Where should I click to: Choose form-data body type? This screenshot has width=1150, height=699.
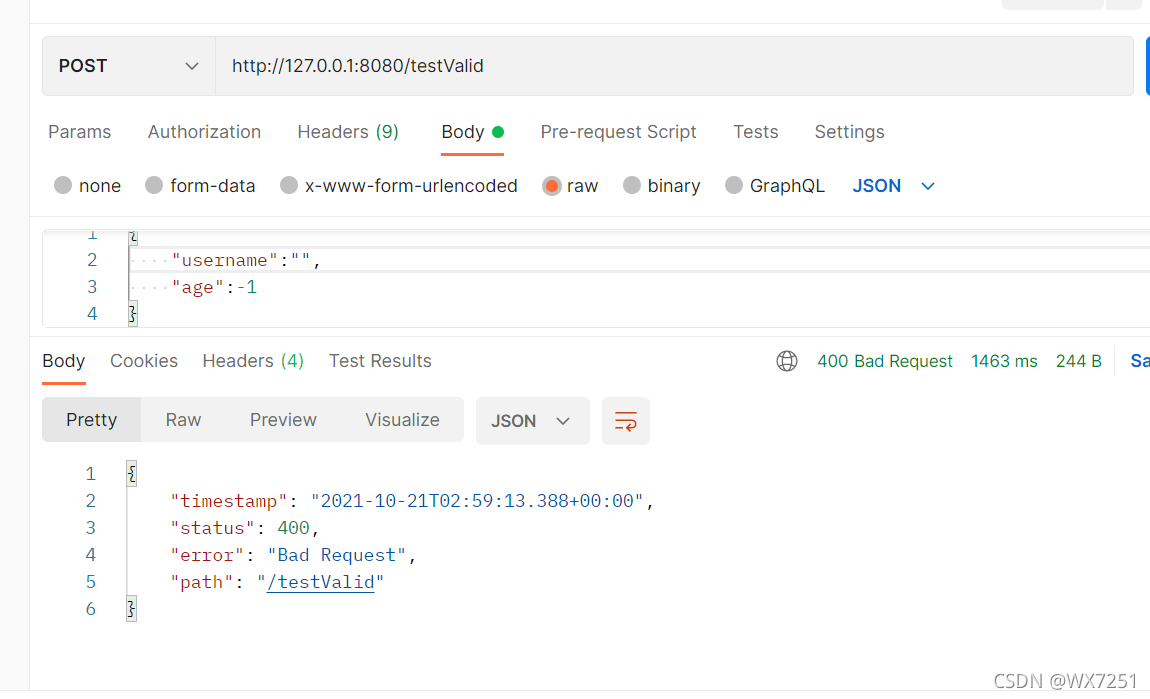(154, 186)
